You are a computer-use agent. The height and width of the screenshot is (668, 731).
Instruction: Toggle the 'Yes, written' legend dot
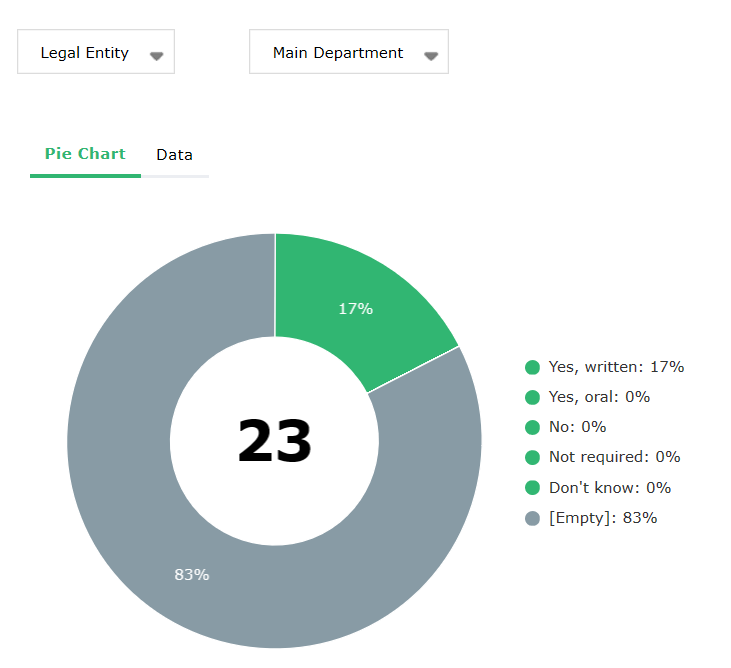tap(532, 367)
